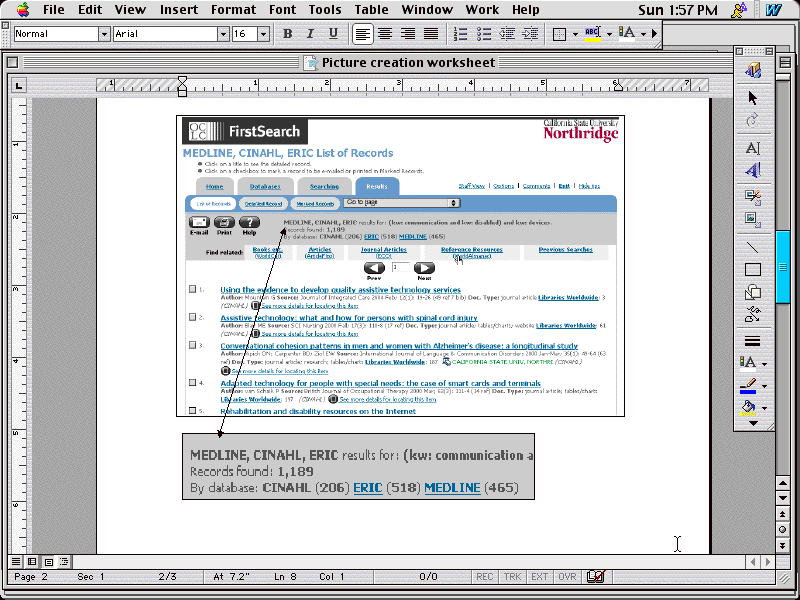The width and height of the screenshot is (800, 600).
Task: Open the Arial font name dropdown
Action: tap(223, 34)
